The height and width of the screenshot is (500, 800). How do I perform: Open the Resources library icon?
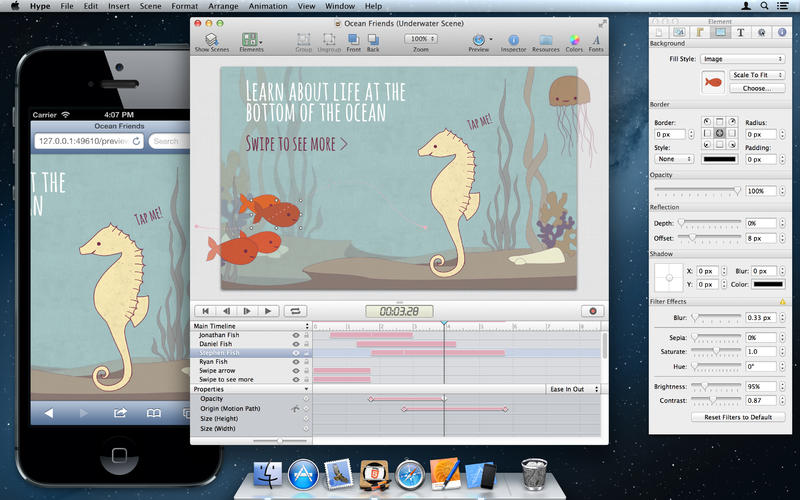pos(545,39)
